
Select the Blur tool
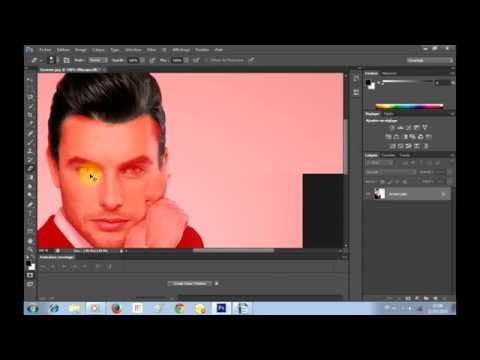coord(30,186)
